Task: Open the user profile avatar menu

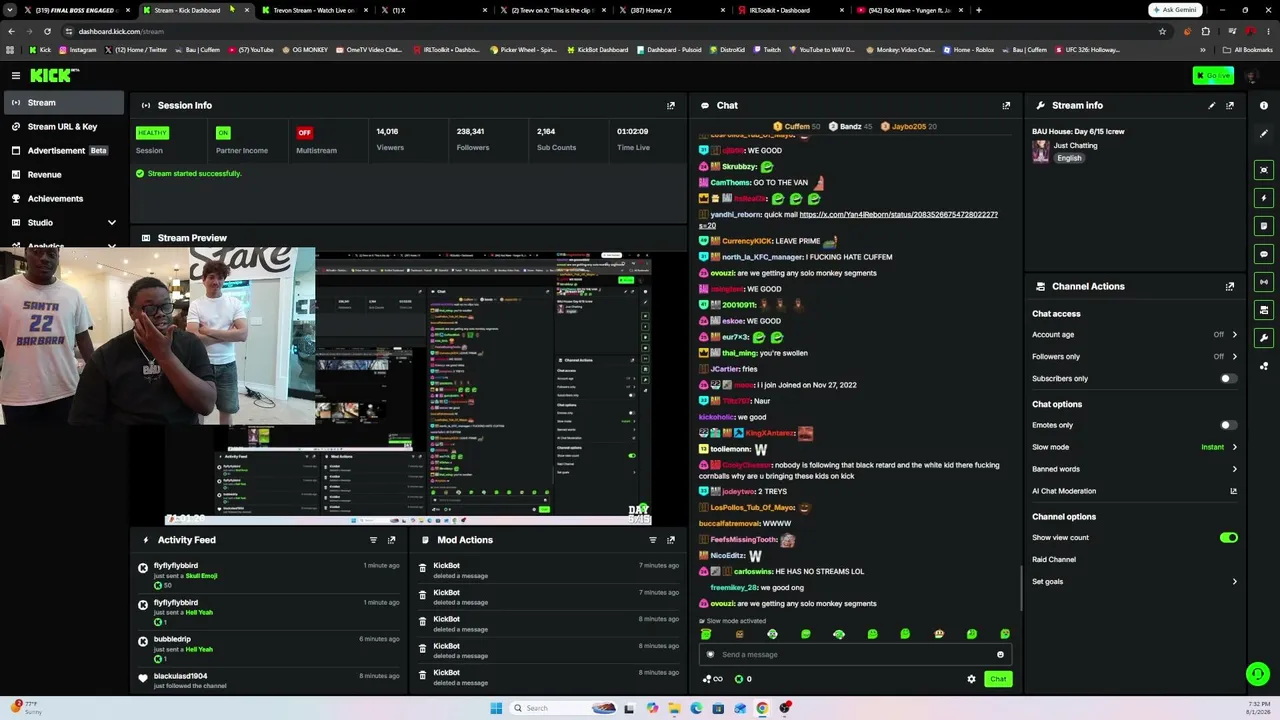Action: point(1250,76)
